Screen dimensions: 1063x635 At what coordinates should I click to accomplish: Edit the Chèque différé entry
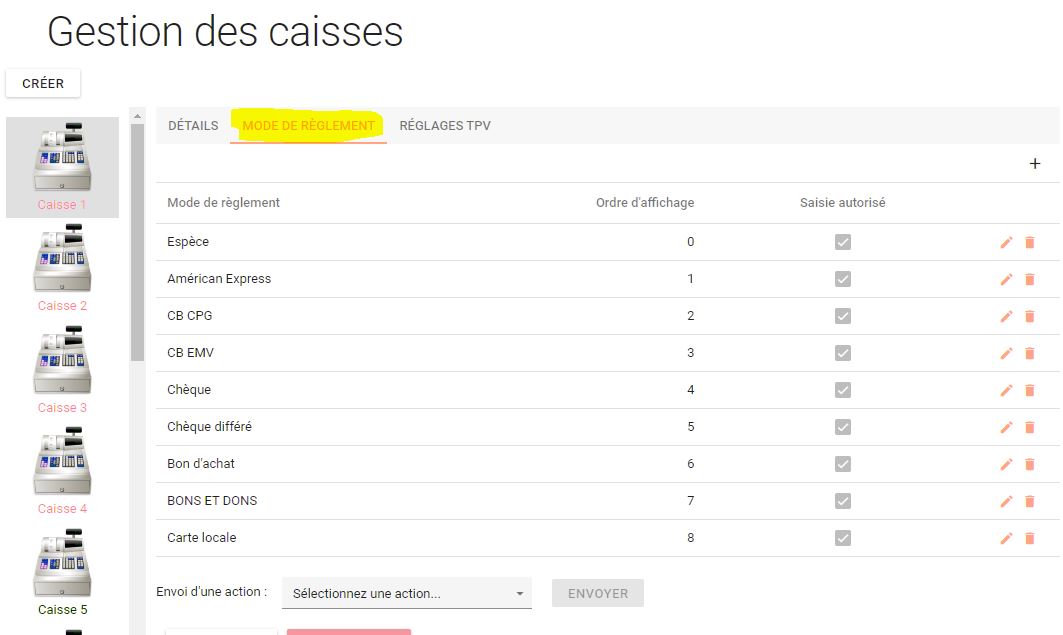(1006, 427)
